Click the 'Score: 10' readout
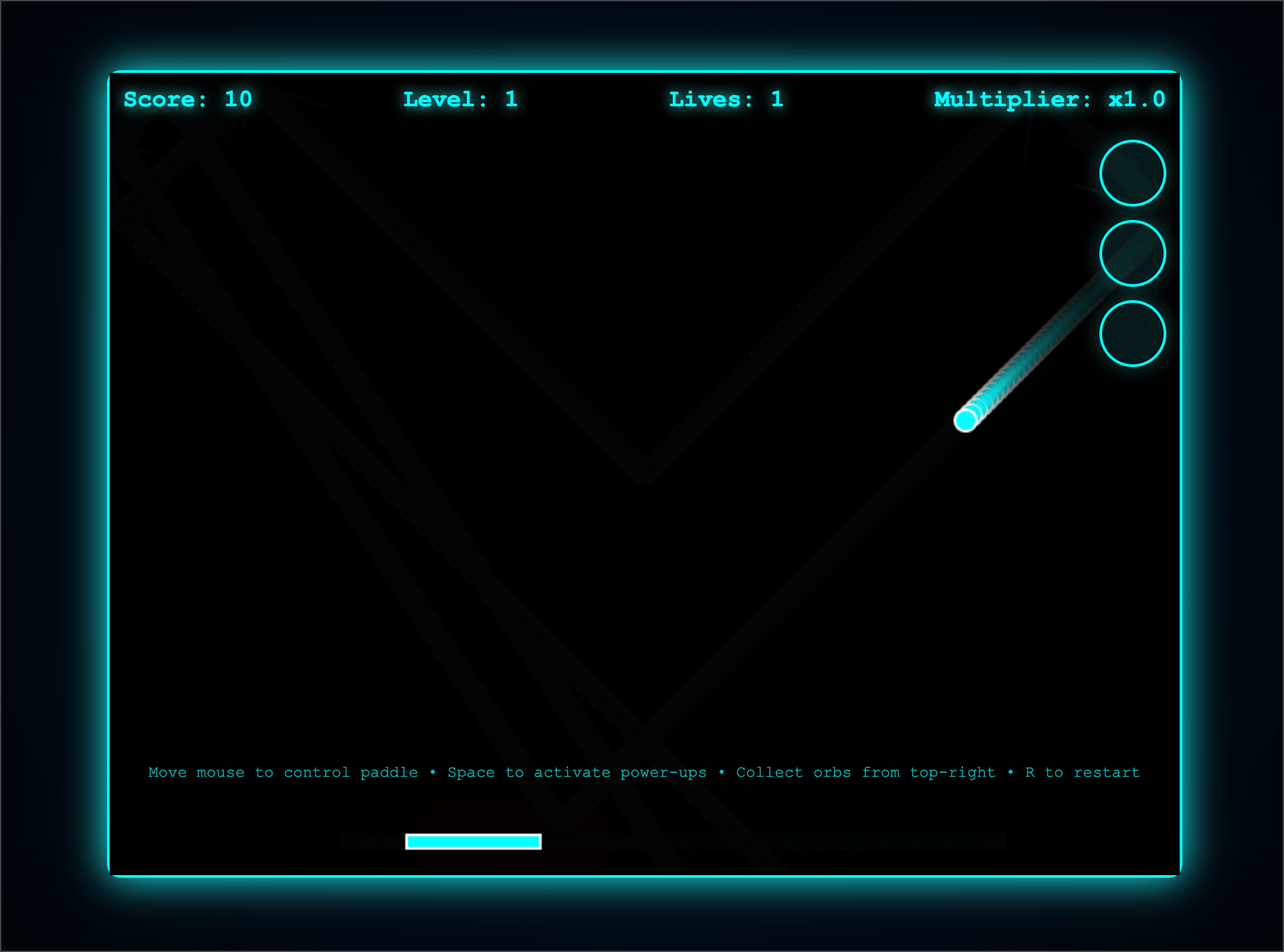The image size is (1284, 952). coord(188,100)
